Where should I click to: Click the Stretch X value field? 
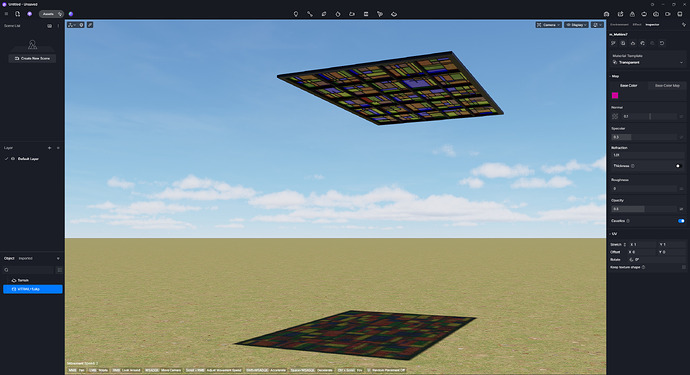pyautogui.click(x=643, y=244)
